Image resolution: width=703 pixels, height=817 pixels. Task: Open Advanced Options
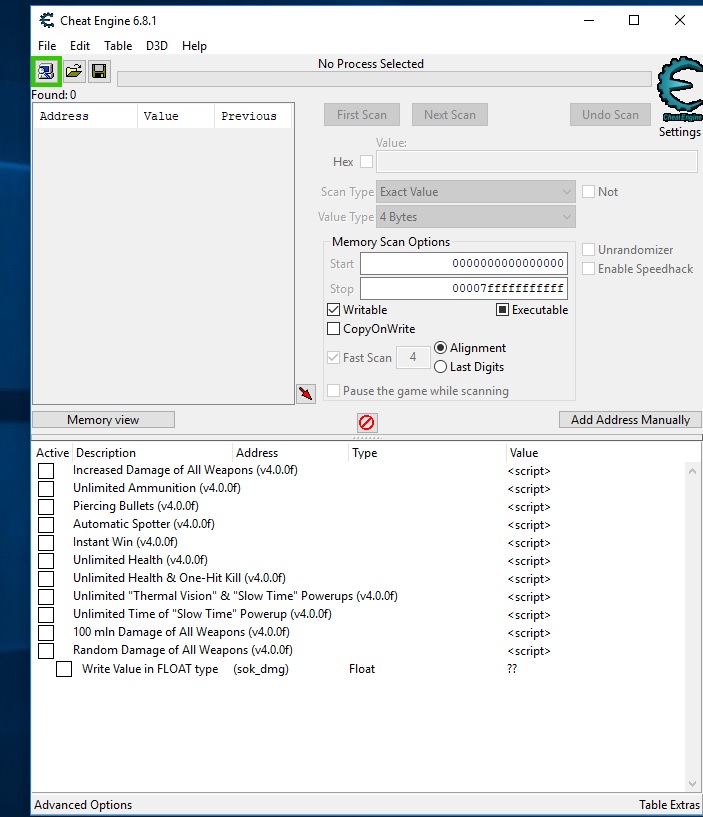[x=83, y=805]
